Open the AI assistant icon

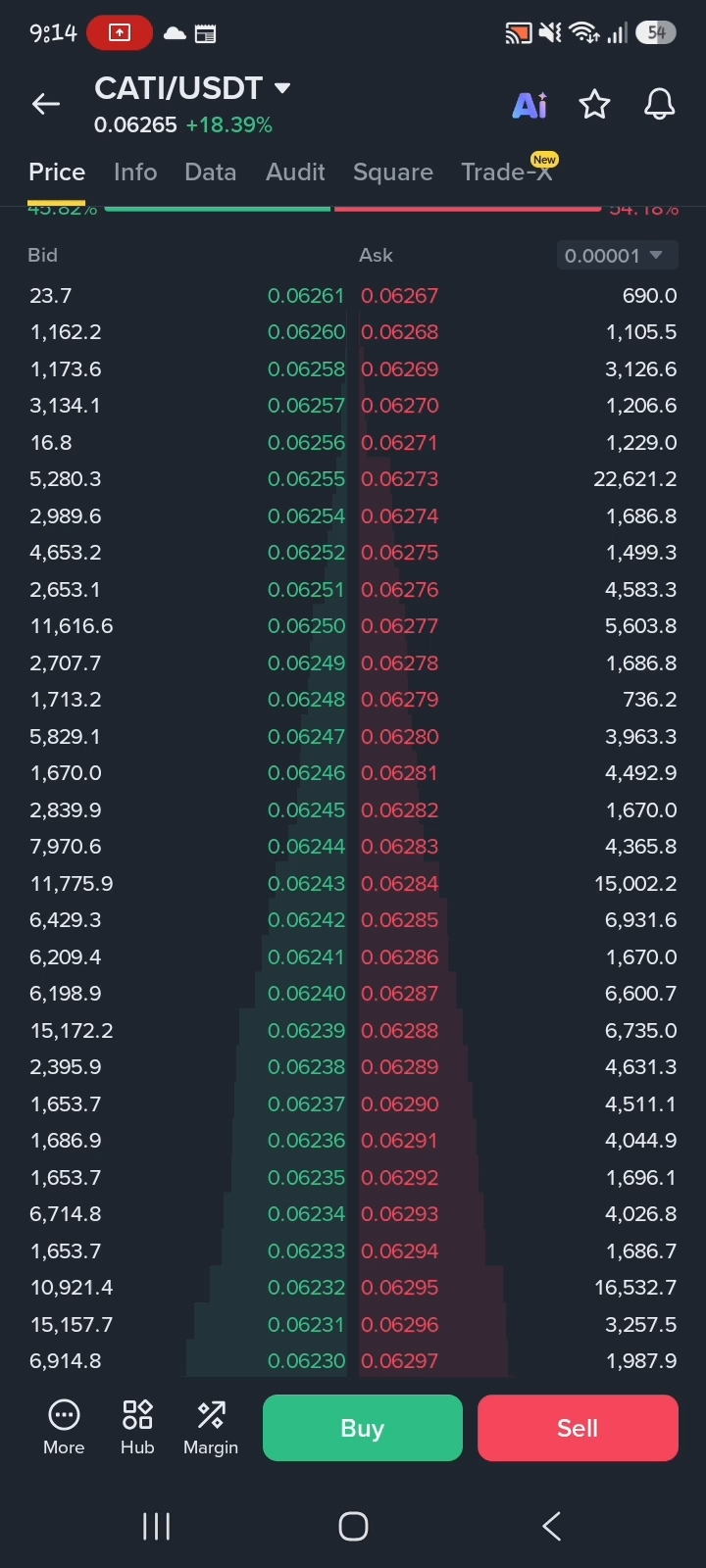click(x=529, y=105)
